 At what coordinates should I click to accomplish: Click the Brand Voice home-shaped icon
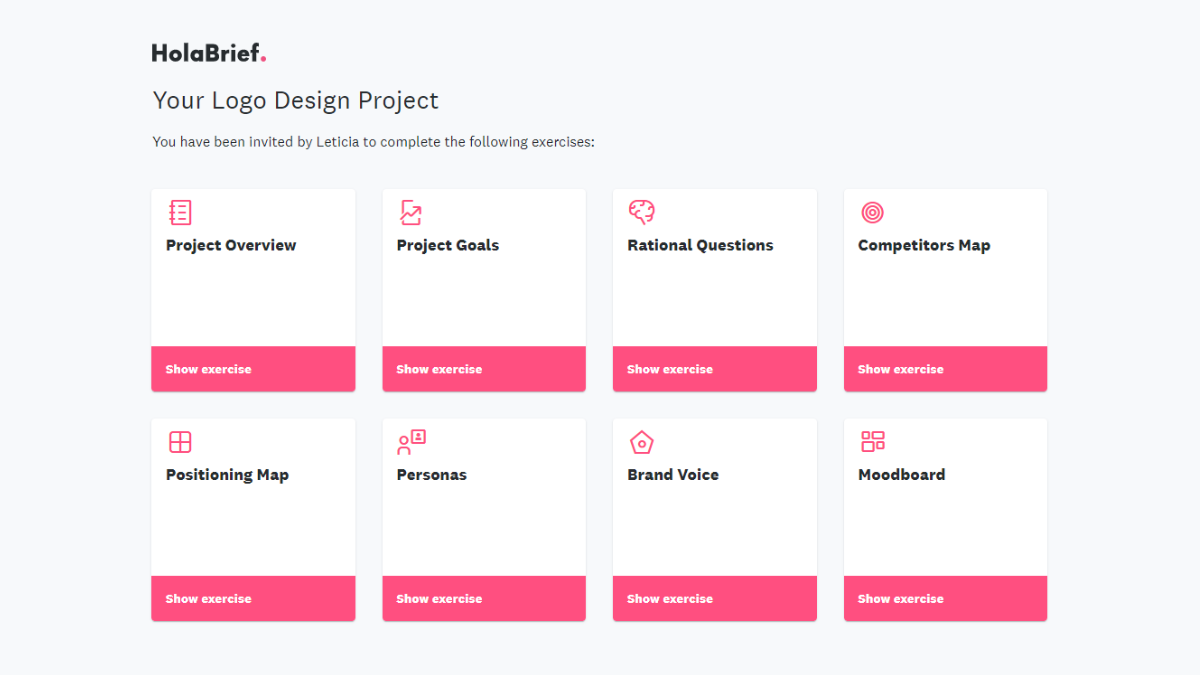point(641,441)
